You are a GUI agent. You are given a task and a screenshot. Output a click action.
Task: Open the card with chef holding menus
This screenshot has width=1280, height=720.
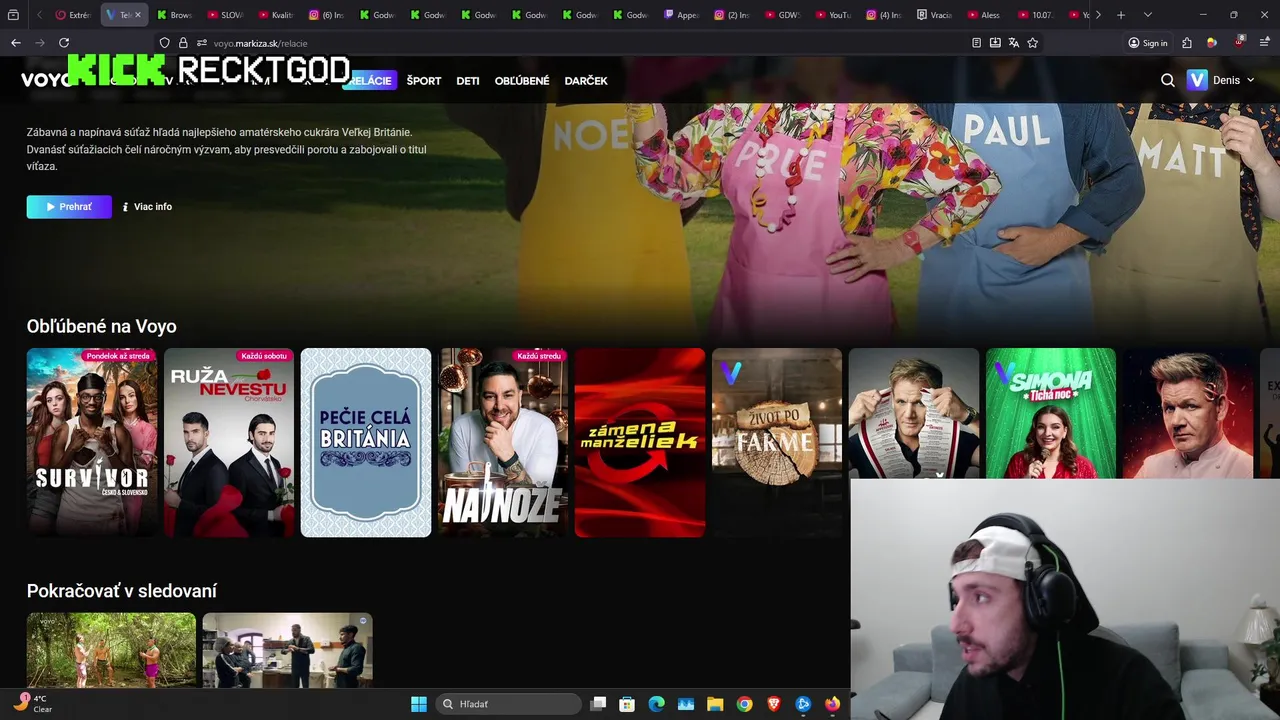(914, 413)
